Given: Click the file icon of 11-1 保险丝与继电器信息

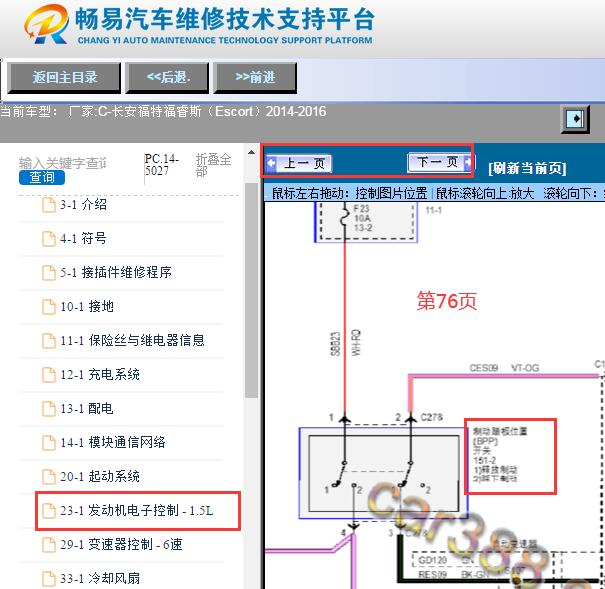Looking at the screenshot, I should [49, 341].
